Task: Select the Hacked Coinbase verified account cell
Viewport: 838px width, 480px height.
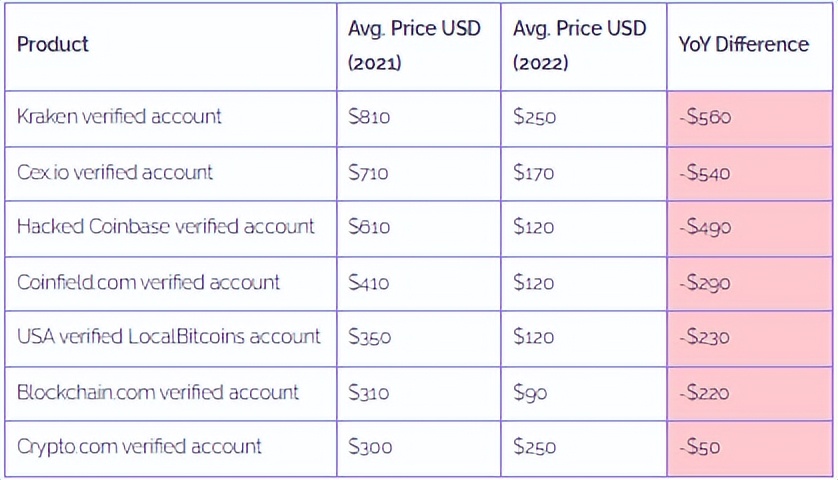Action: point(166,227)
